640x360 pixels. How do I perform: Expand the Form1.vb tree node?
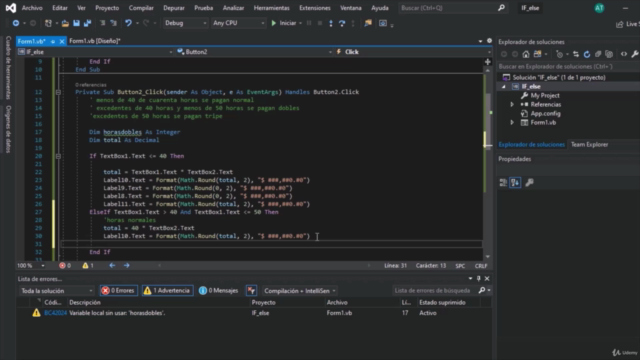pyautogui.click(x=512, y=122)
